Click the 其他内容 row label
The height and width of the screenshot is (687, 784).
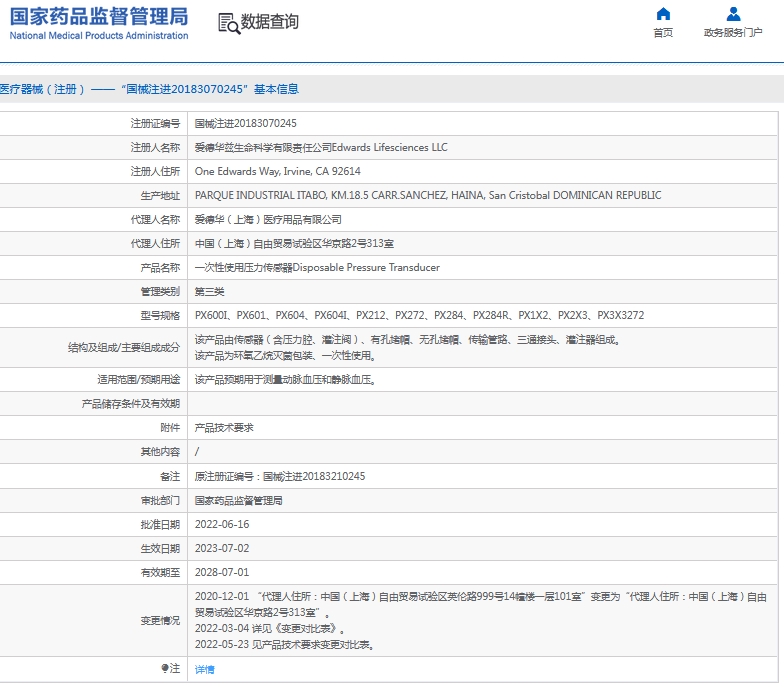point(160,452)
